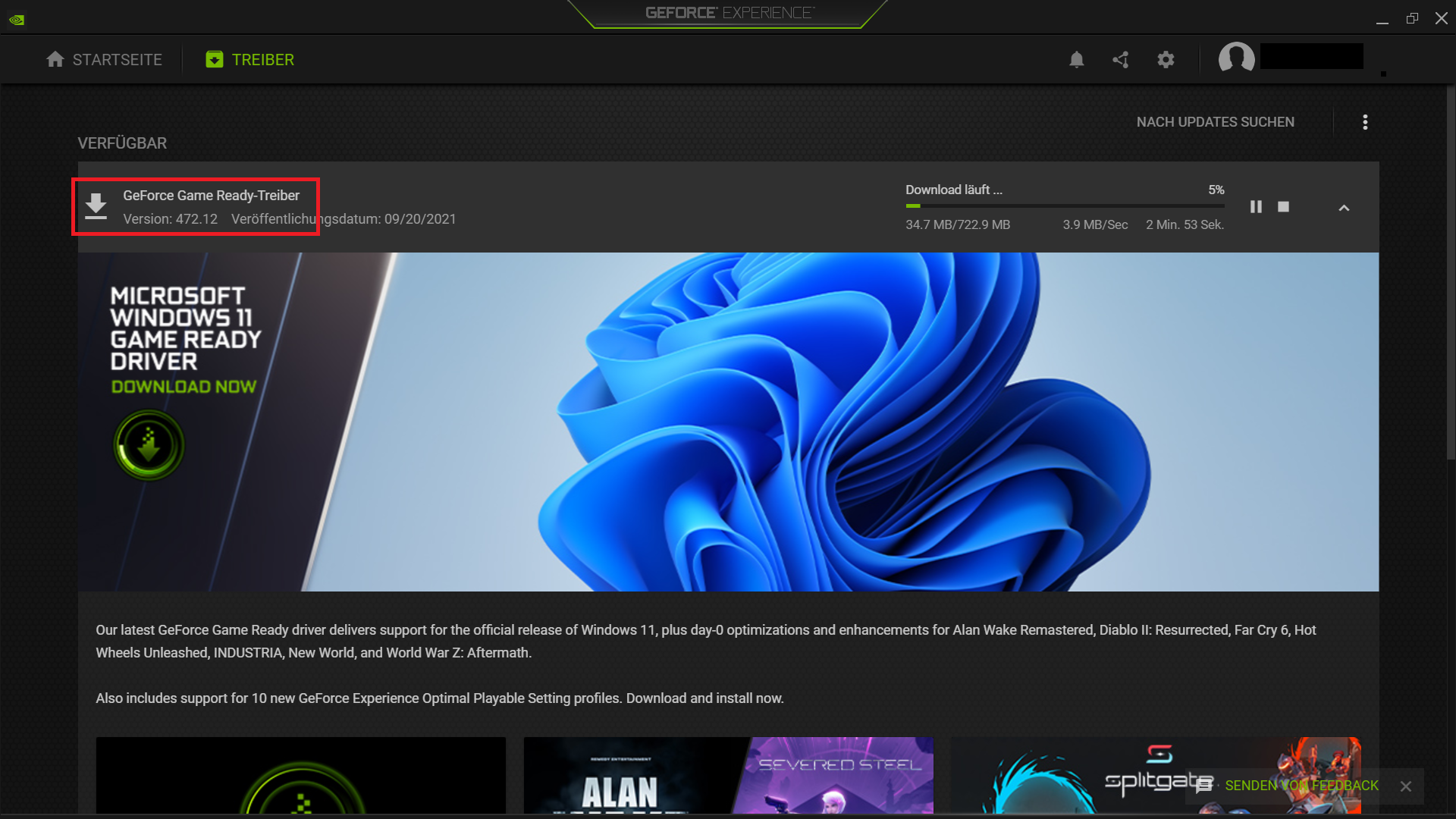Viewport: 1456px width, 819px height.
Task: Dismiss the feedback toast notification
Action: pyautogui.click(x=1406, y=786)
